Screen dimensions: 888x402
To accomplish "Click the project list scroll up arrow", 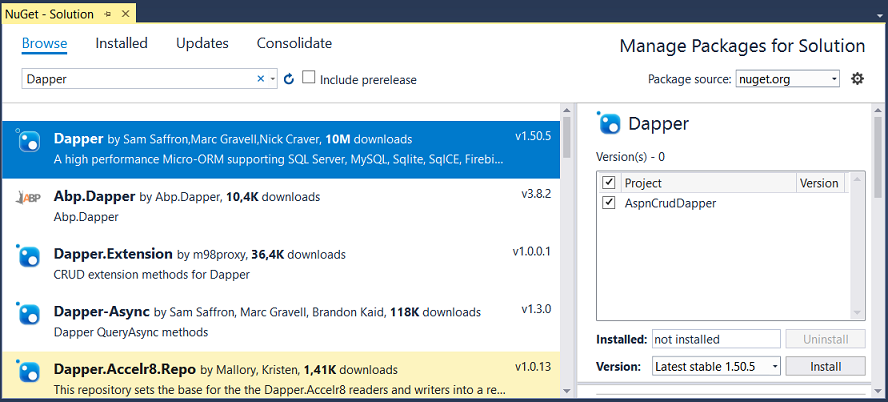I will tap(857, 179).
